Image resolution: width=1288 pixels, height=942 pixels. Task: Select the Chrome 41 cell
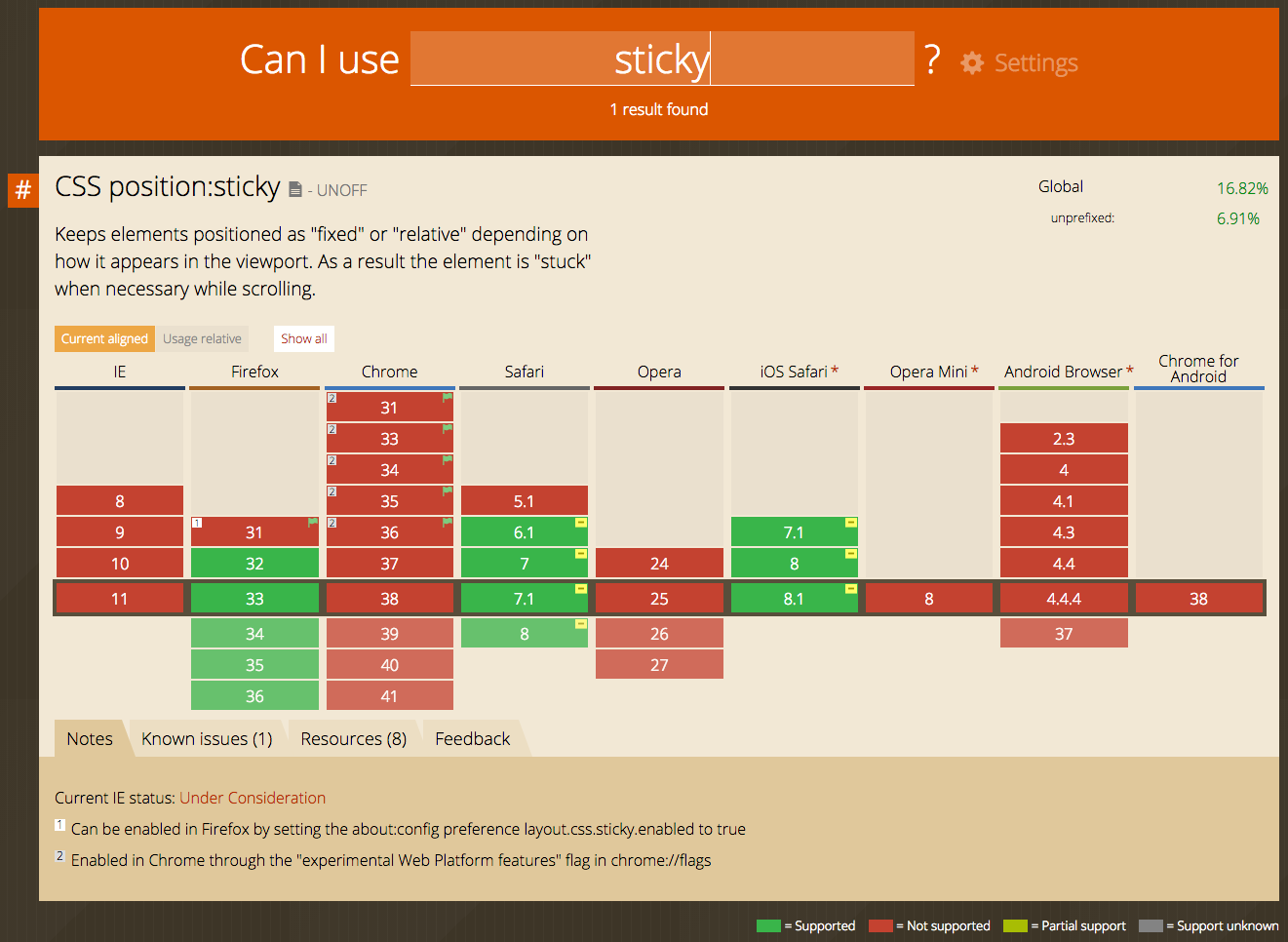[x=390, y=696]
